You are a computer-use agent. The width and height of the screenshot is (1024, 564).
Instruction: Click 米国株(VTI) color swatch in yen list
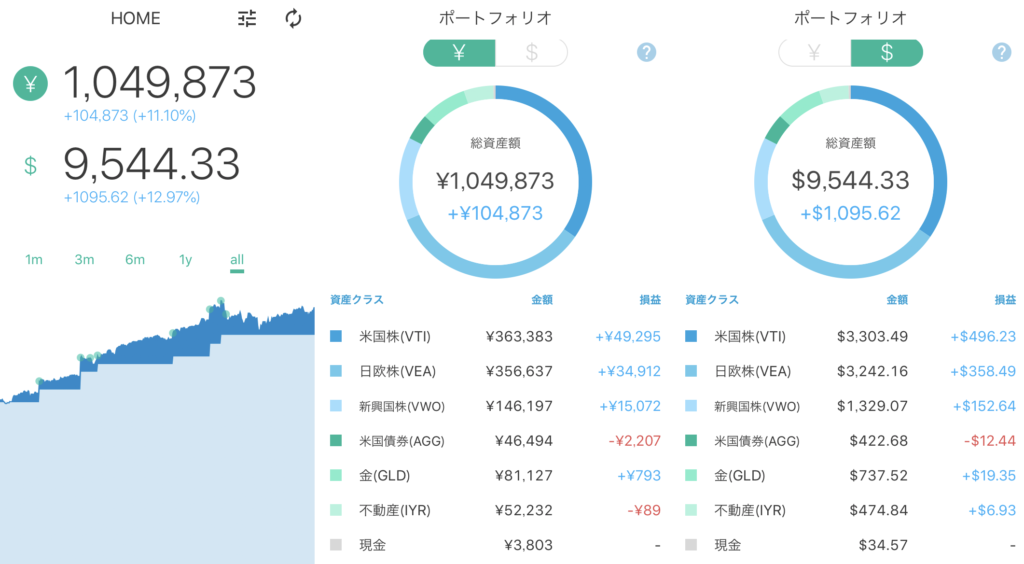(336, 336)
